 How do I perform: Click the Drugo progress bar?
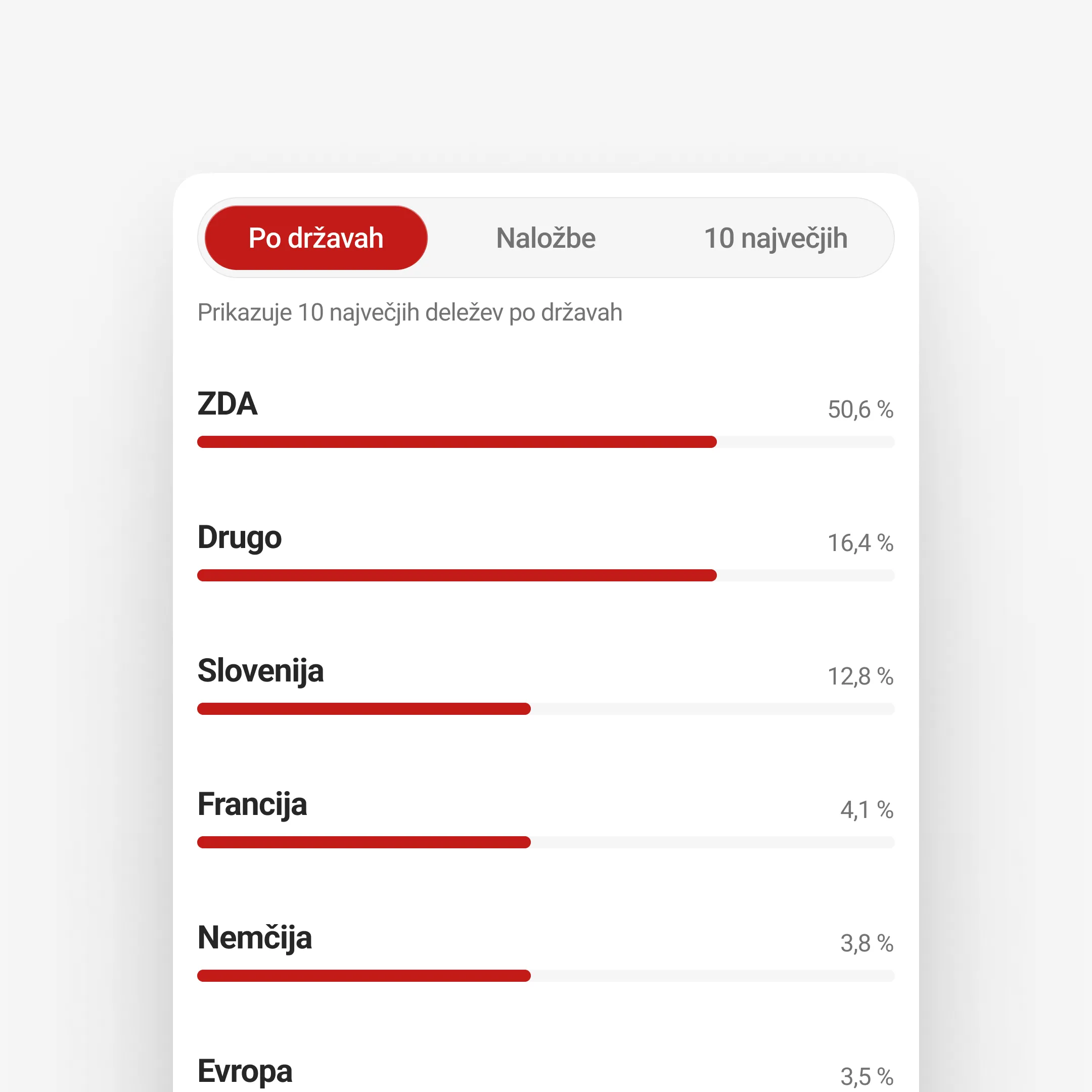(x=545, y=575)
